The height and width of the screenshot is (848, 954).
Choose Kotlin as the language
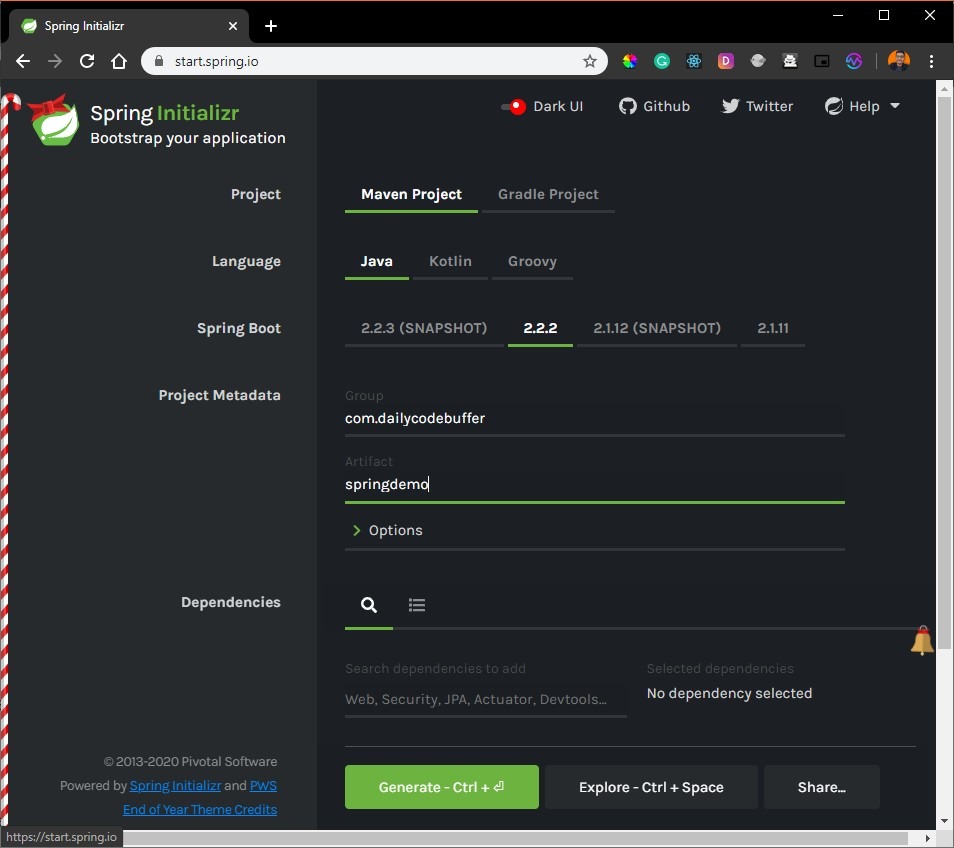tap(450, 261)
